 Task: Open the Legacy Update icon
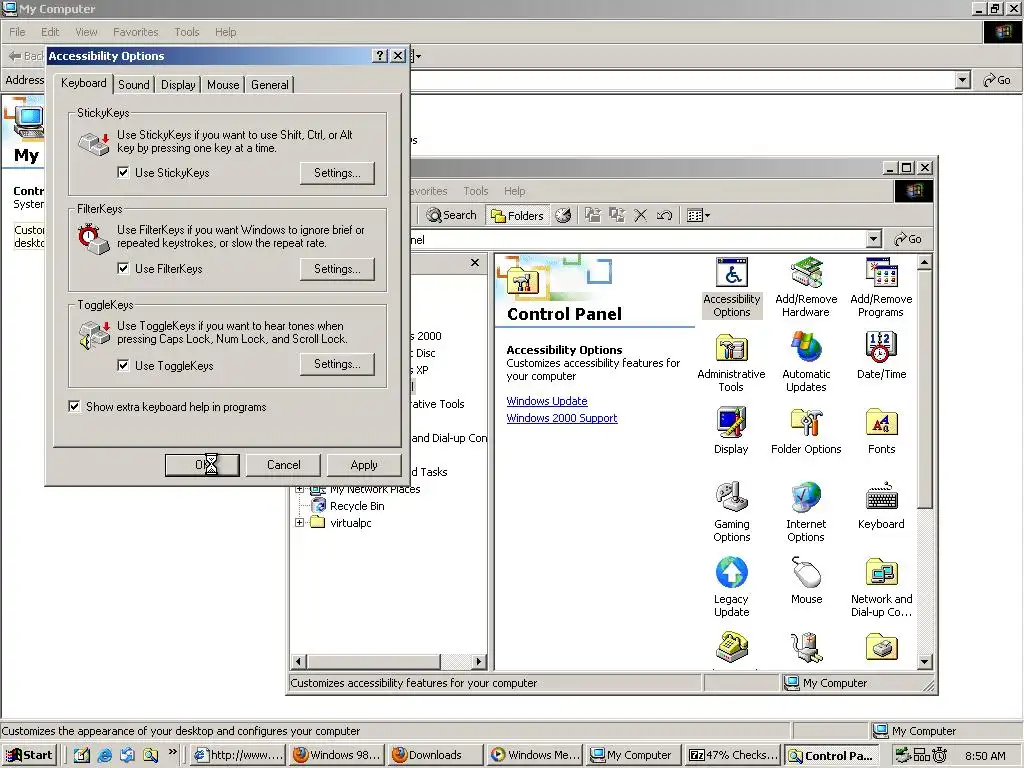click(x=731, y=588)
